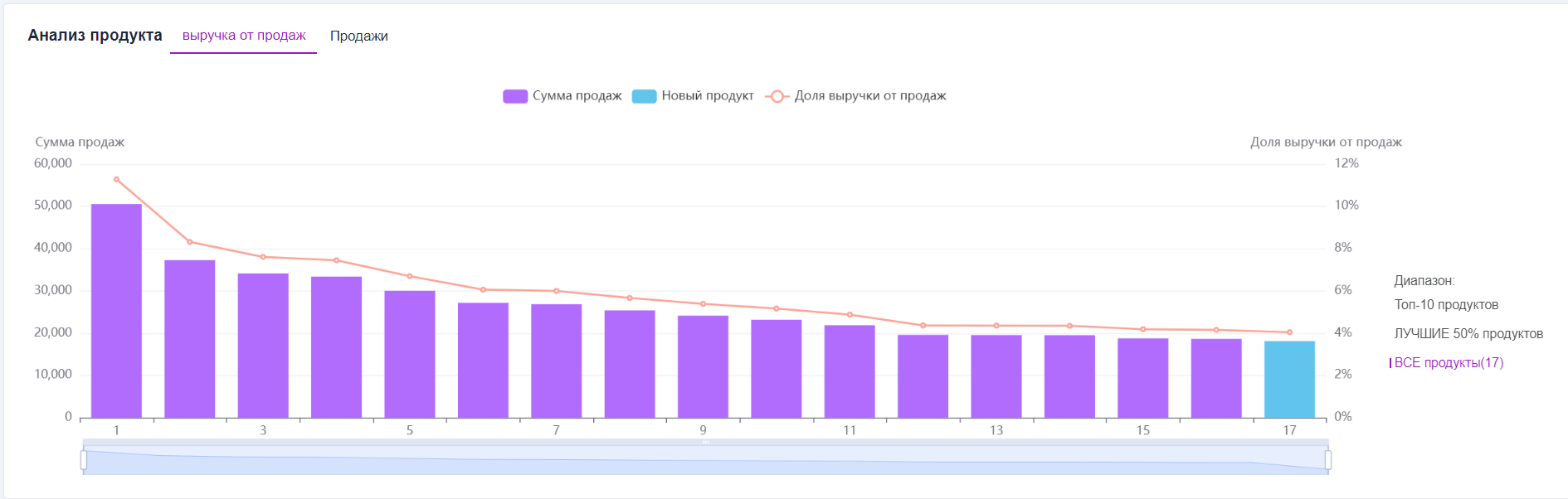Click the left zoom slider handle
Viewport: 1568px width, 499px height.
coord(84,460)
